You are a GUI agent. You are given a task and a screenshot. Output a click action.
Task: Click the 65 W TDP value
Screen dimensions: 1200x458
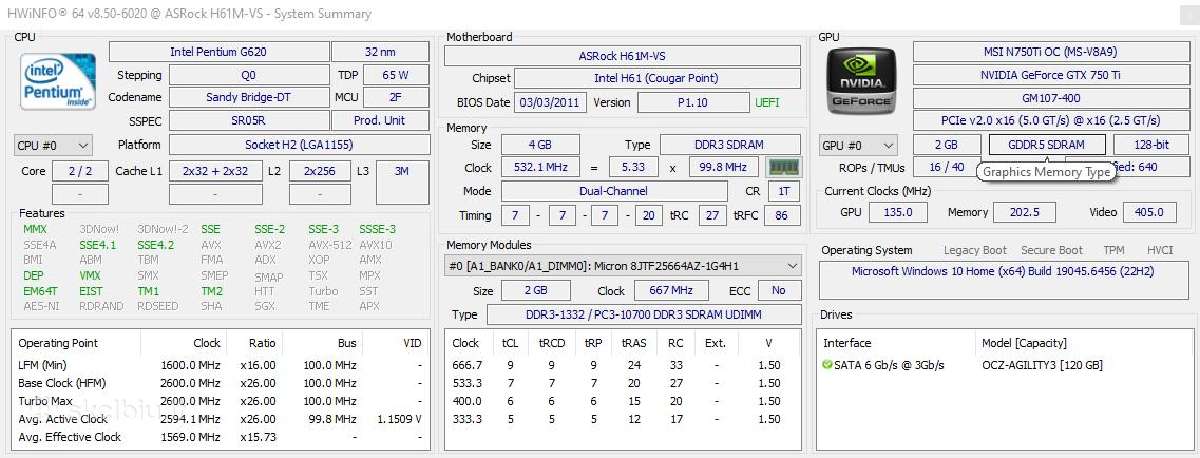pos(395,74)
